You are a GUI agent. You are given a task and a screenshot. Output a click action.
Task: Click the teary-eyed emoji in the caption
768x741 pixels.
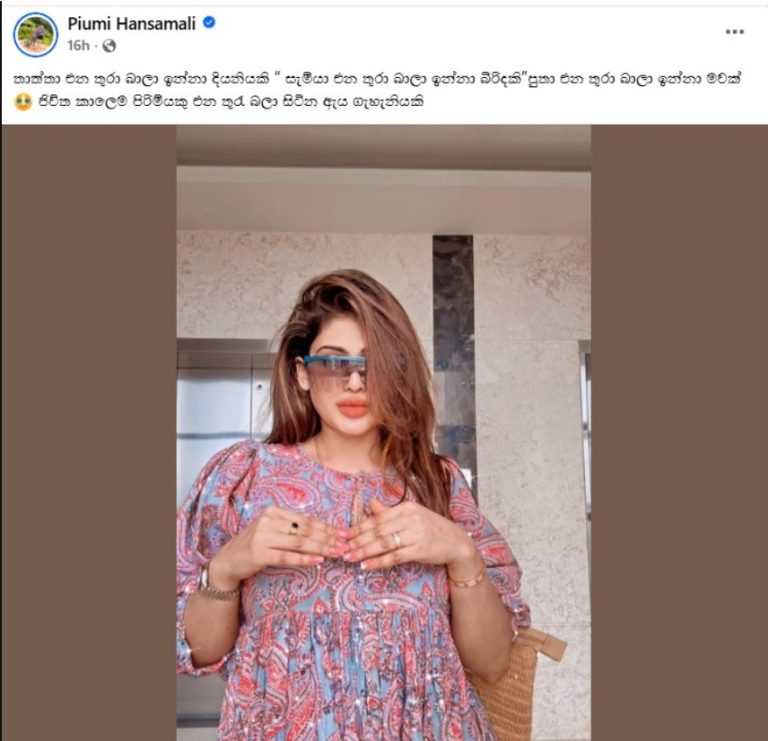(23, 102)
